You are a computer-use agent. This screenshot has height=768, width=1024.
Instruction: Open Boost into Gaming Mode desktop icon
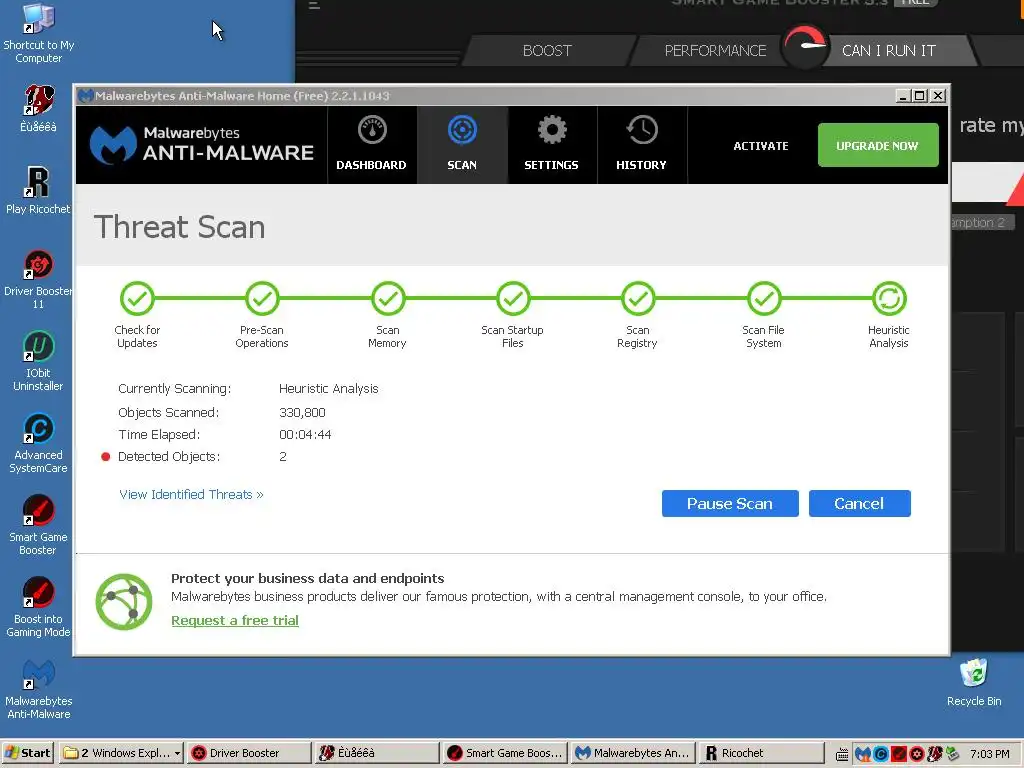click(x=39, y=607)
